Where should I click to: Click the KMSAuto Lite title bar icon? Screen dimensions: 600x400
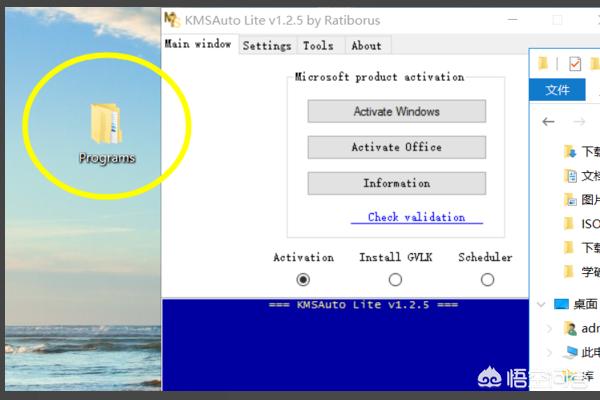click(172, 20)
